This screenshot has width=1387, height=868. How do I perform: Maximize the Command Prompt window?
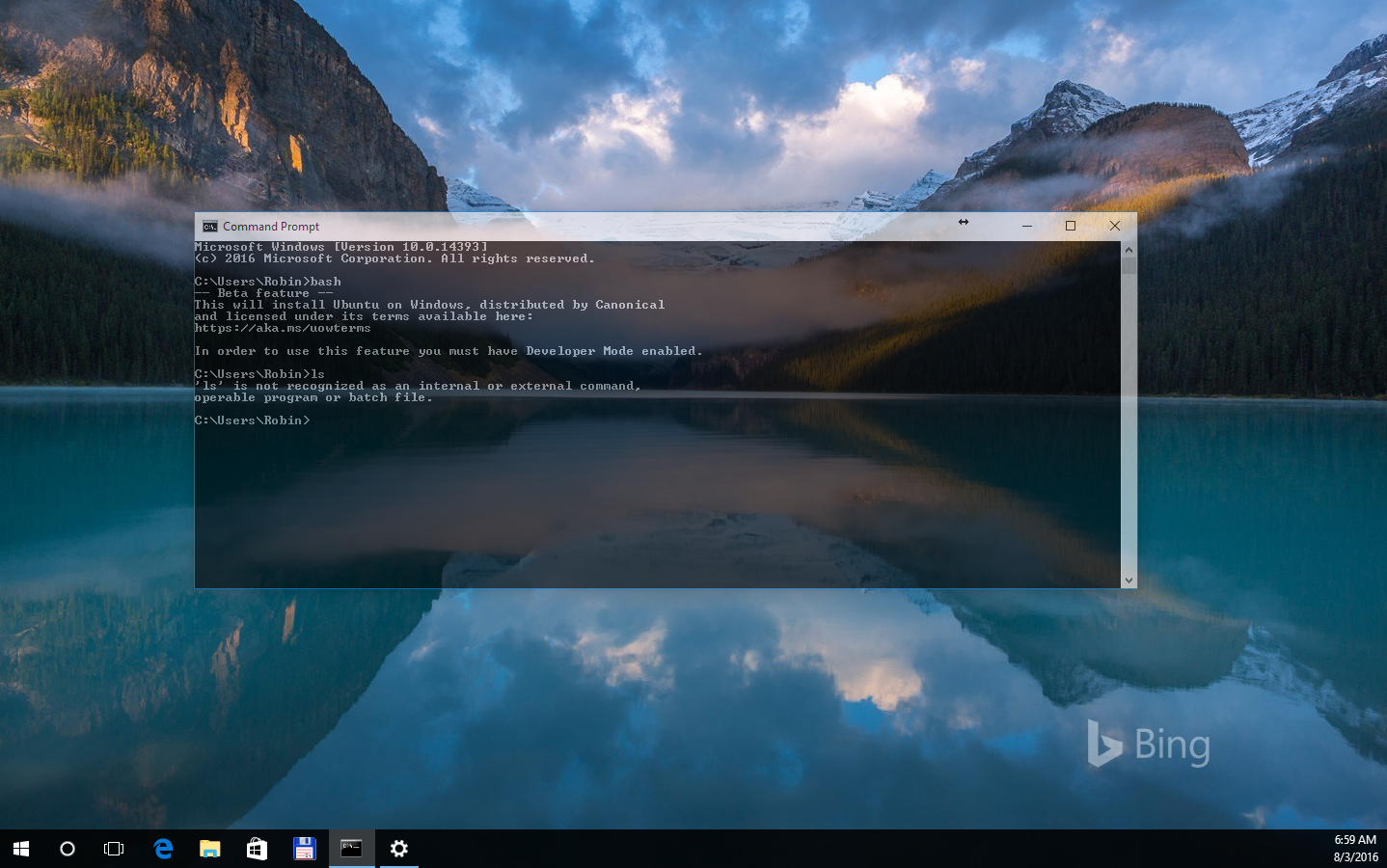pos(1071,226)
